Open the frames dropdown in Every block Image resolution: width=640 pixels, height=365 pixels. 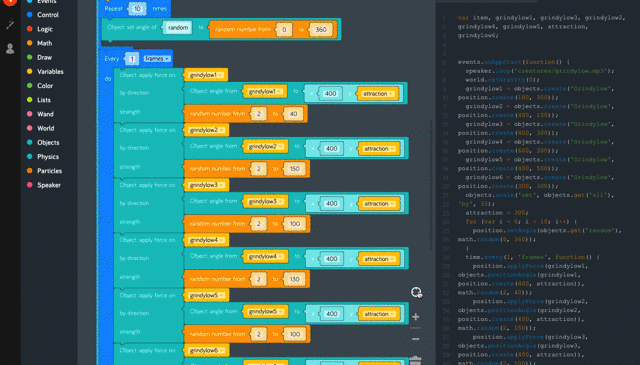coord(157,59)
